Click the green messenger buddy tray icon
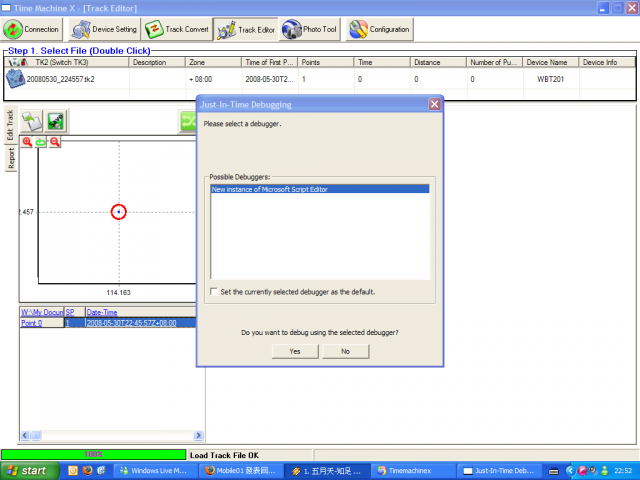640x480 pixels. (x=604, y=471)
